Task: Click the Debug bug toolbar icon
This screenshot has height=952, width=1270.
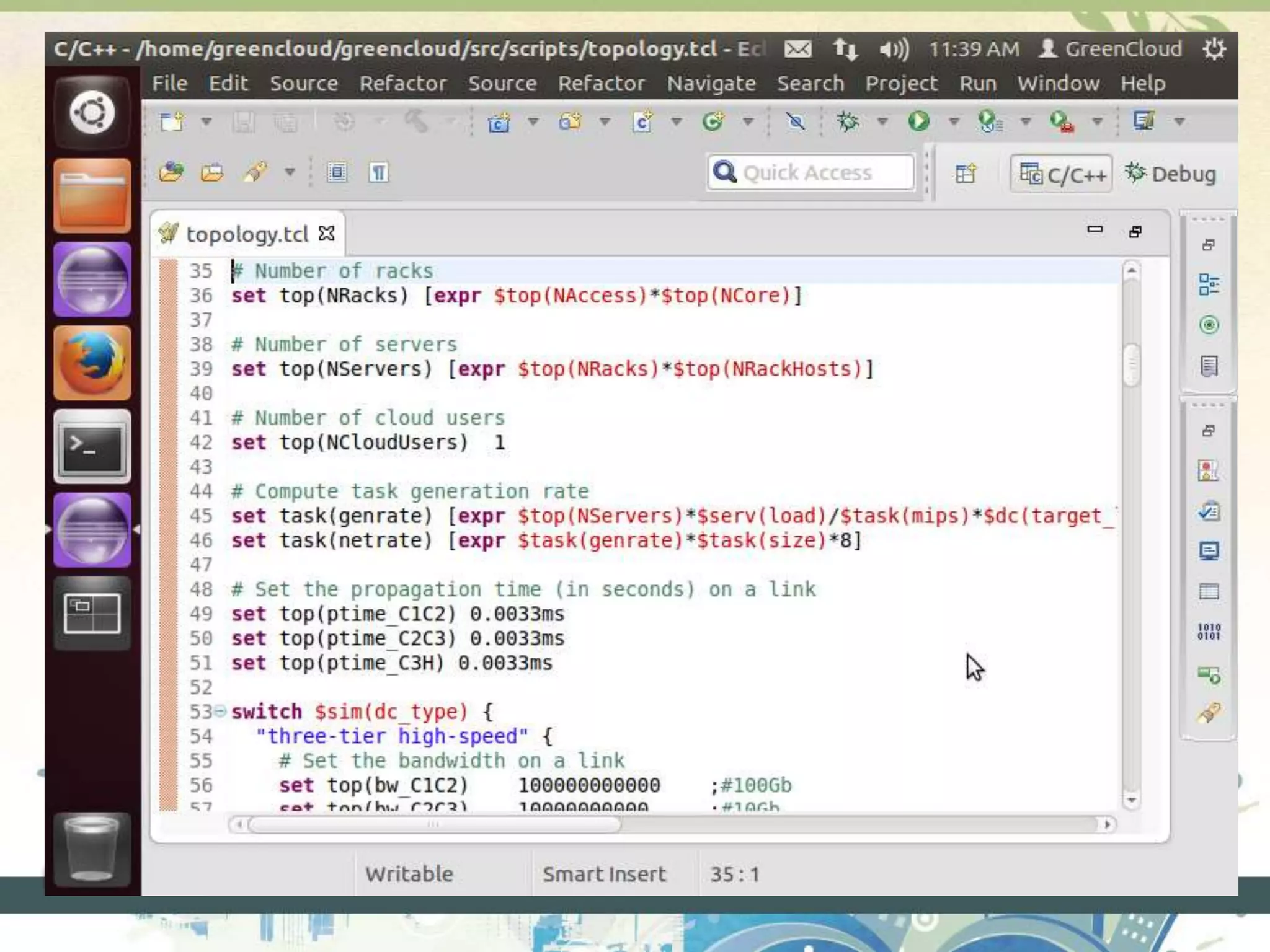Action: pos(848,121)
